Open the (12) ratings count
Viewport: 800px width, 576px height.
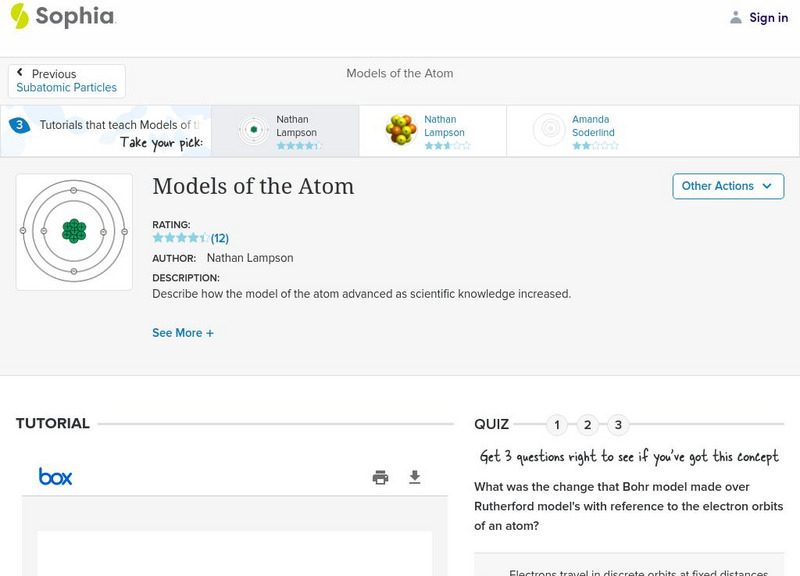coord(220,238)
